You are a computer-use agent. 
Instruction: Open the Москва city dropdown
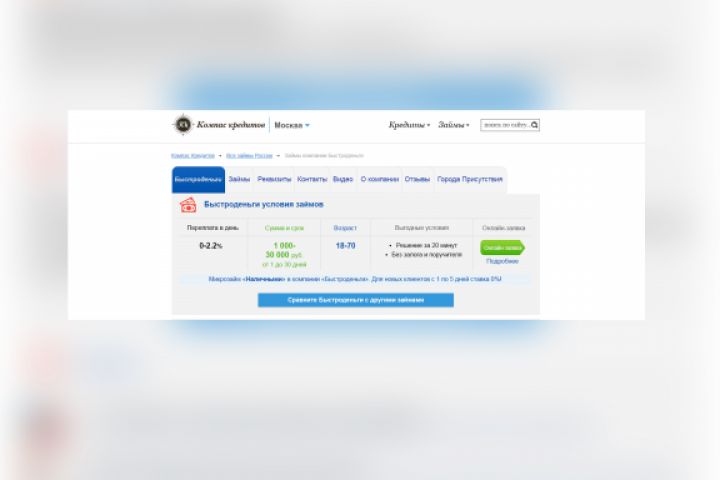tap(292, 125)
